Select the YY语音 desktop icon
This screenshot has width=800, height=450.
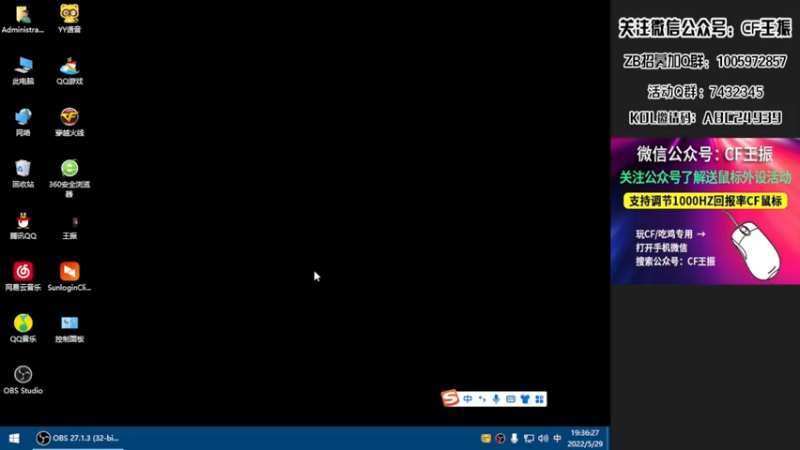click(x=69, y=19)
